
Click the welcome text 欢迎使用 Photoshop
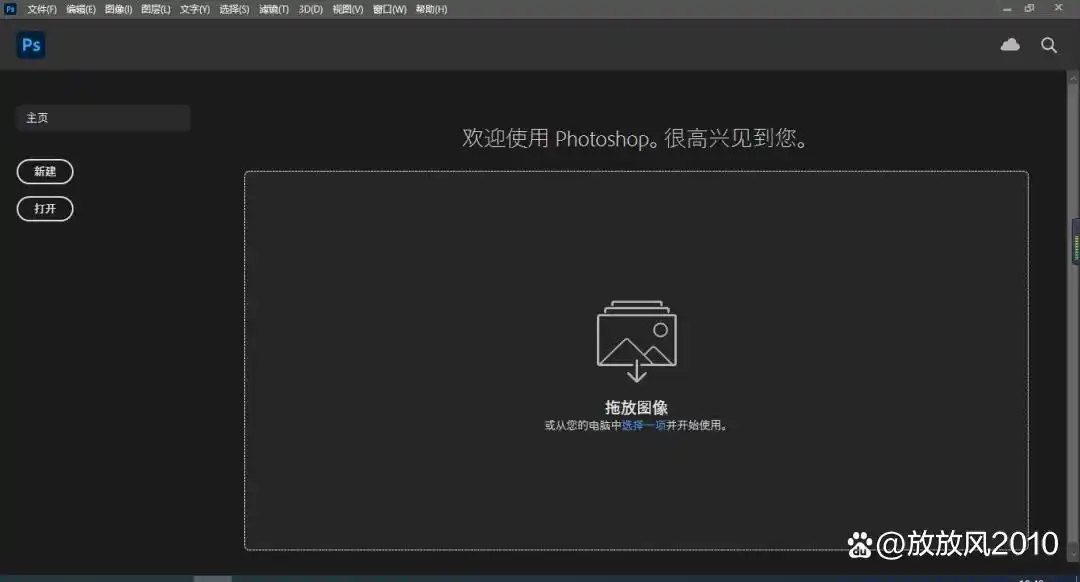(x=634, y=138)
